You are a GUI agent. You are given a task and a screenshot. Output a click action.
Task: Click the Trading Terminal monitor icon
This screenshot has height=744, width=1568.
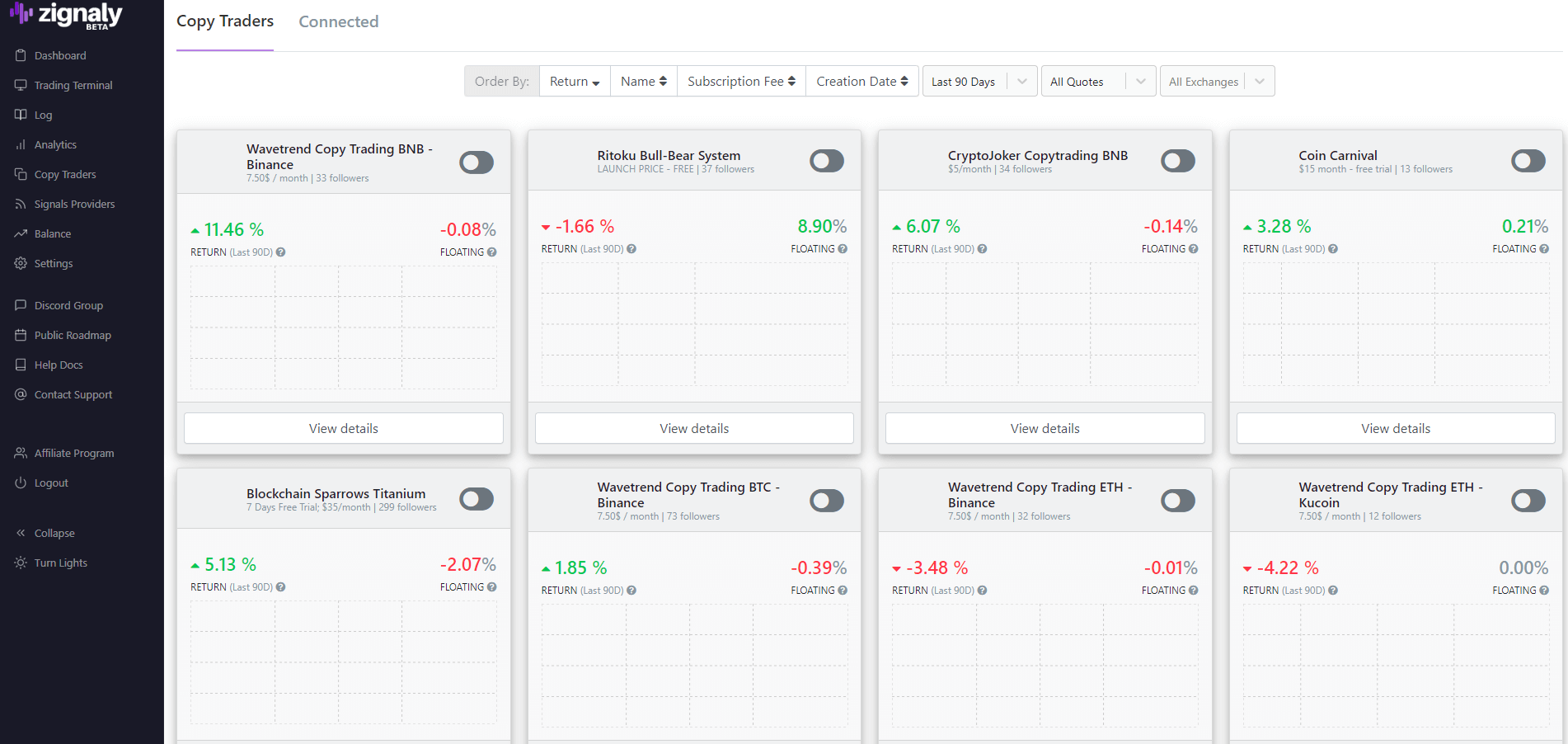point(21,85)
